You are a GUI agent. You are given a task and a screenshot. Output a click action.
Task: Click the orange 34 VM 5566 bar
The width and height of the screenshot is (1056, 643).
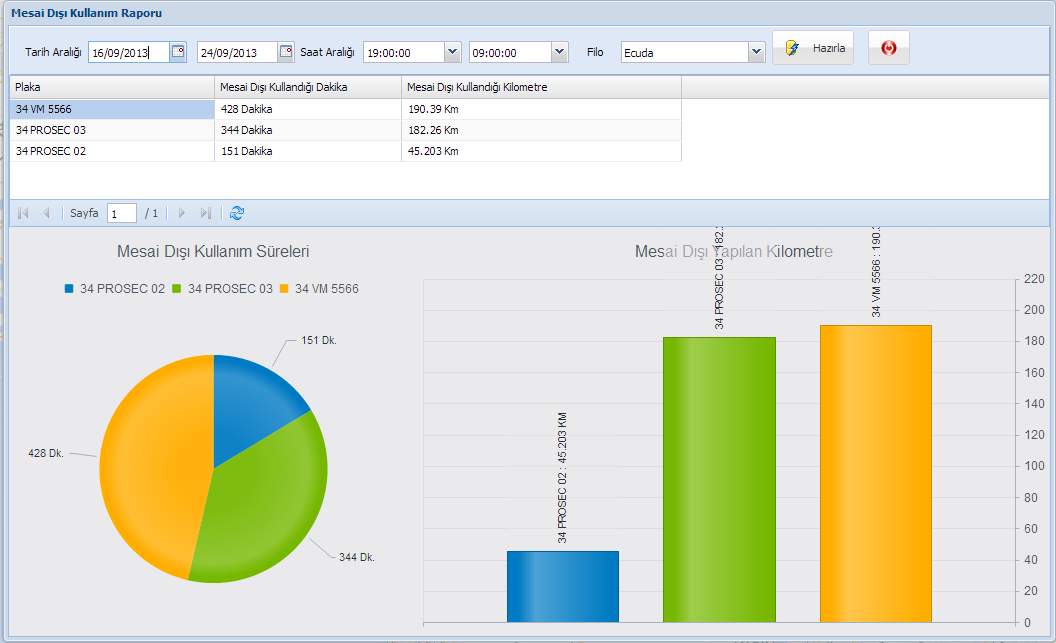[x=876, y=473]
